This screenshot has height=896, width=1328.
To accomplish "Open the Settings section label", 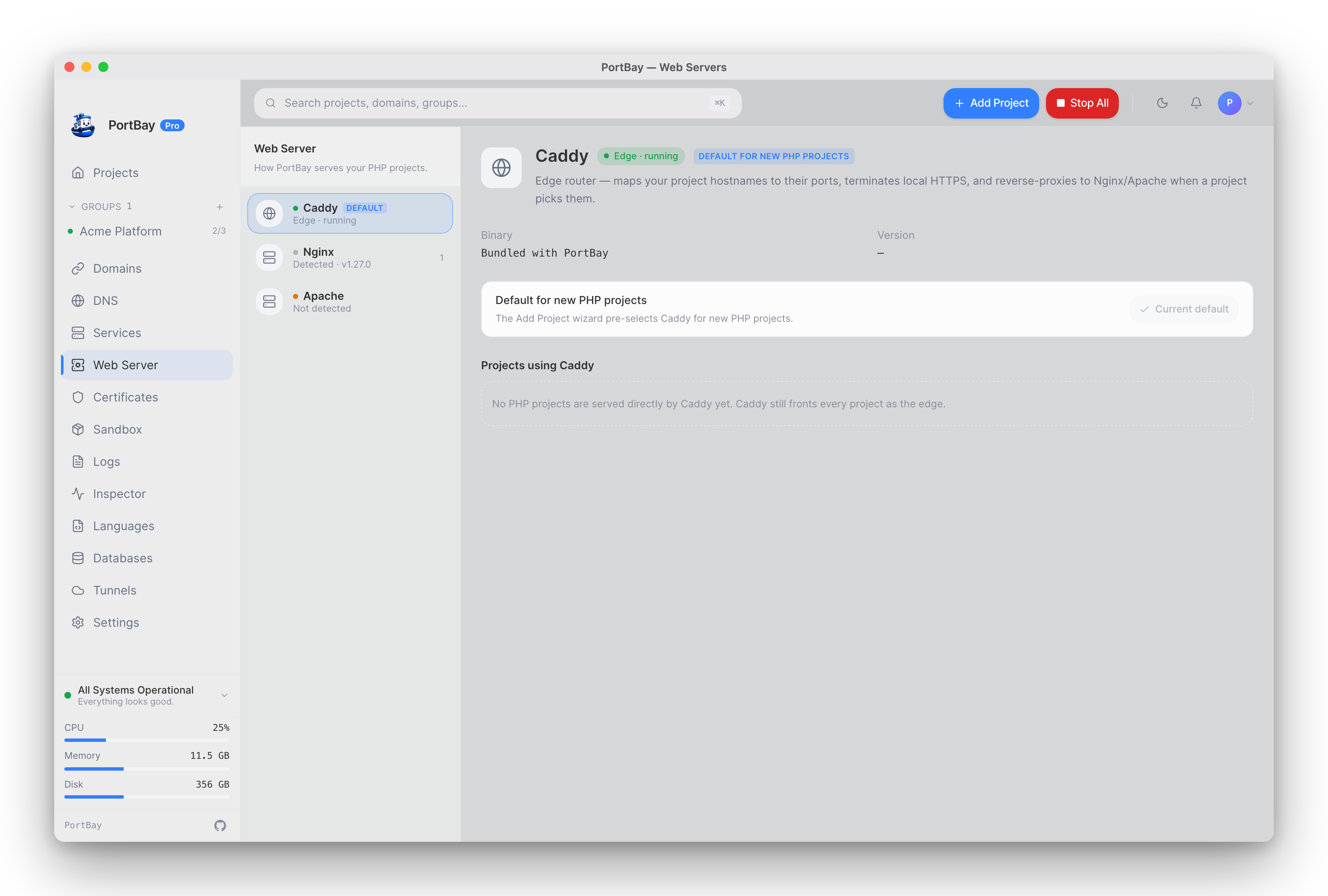I will 116,622.
